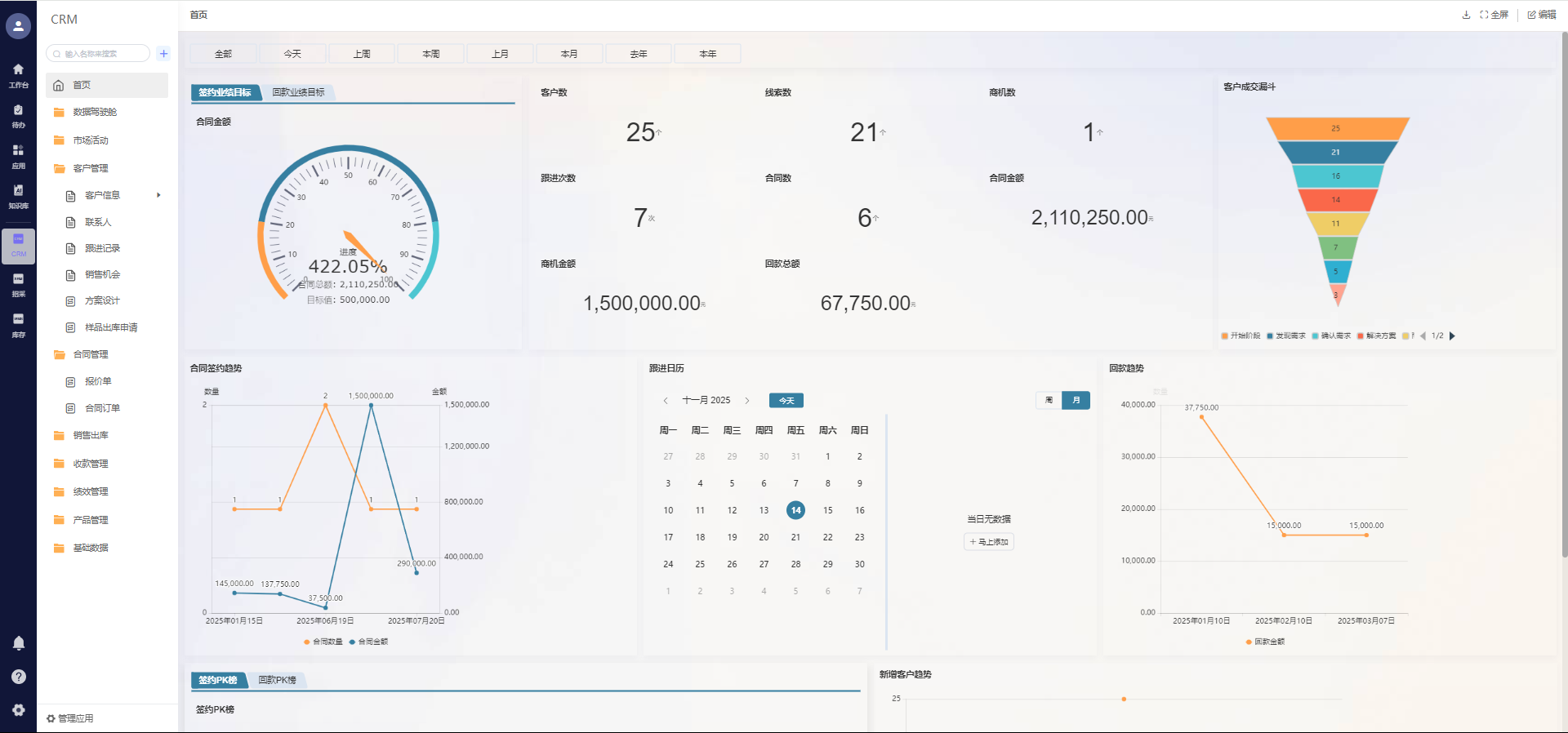Go to next month in calendar
Viewport: 1568px width, 733px height.
point(746,401)
